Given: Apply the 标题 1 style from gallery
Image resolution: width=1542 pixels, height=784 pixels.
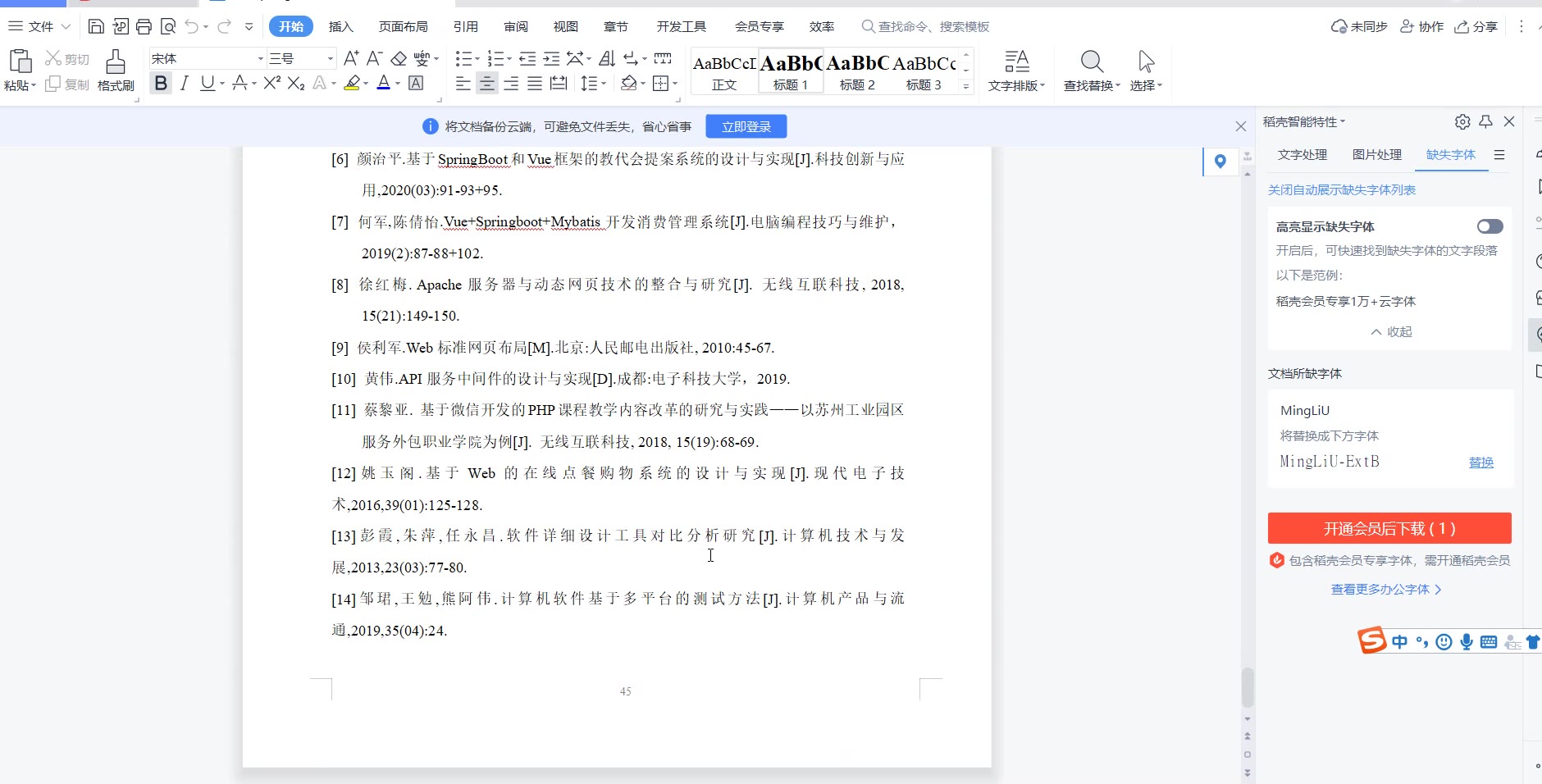Looking at the screenshot, I should click(x=791, y=71).
